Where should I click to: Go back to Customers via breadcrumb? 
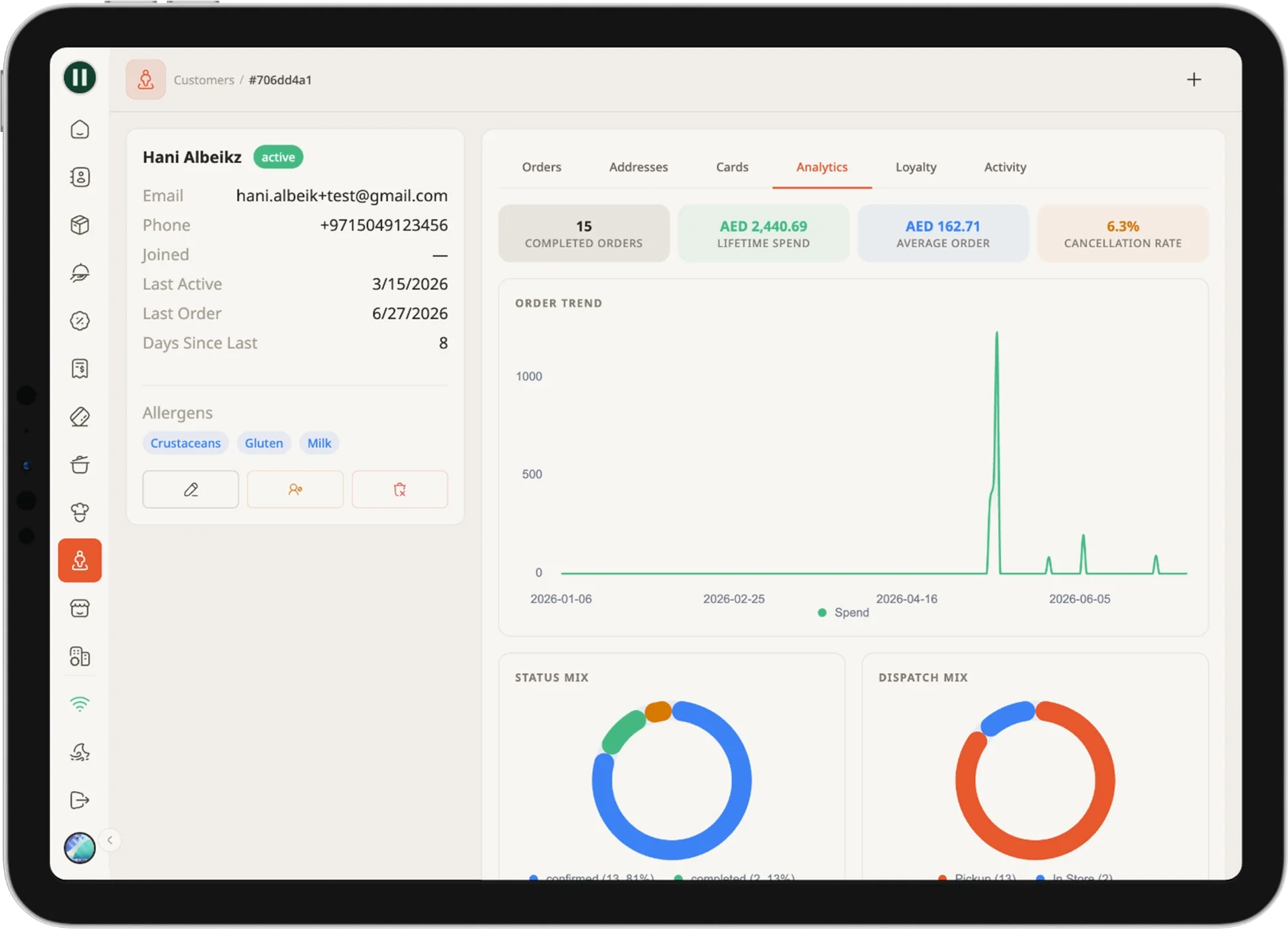[x=204, y=80]
